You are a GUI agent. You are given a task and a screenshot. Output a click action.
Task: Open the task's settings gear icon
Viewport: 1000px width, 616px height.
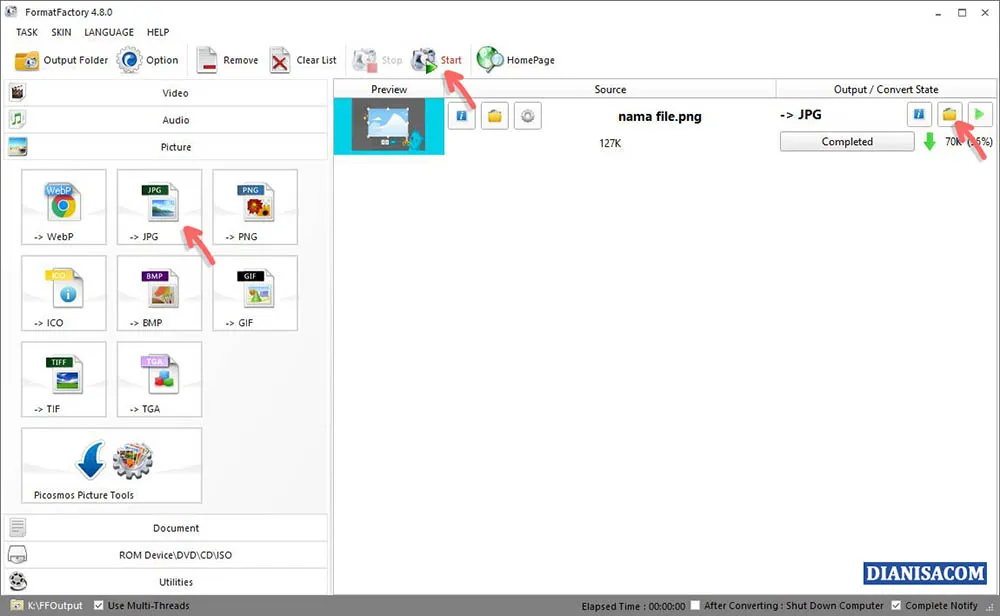[527, 115]
